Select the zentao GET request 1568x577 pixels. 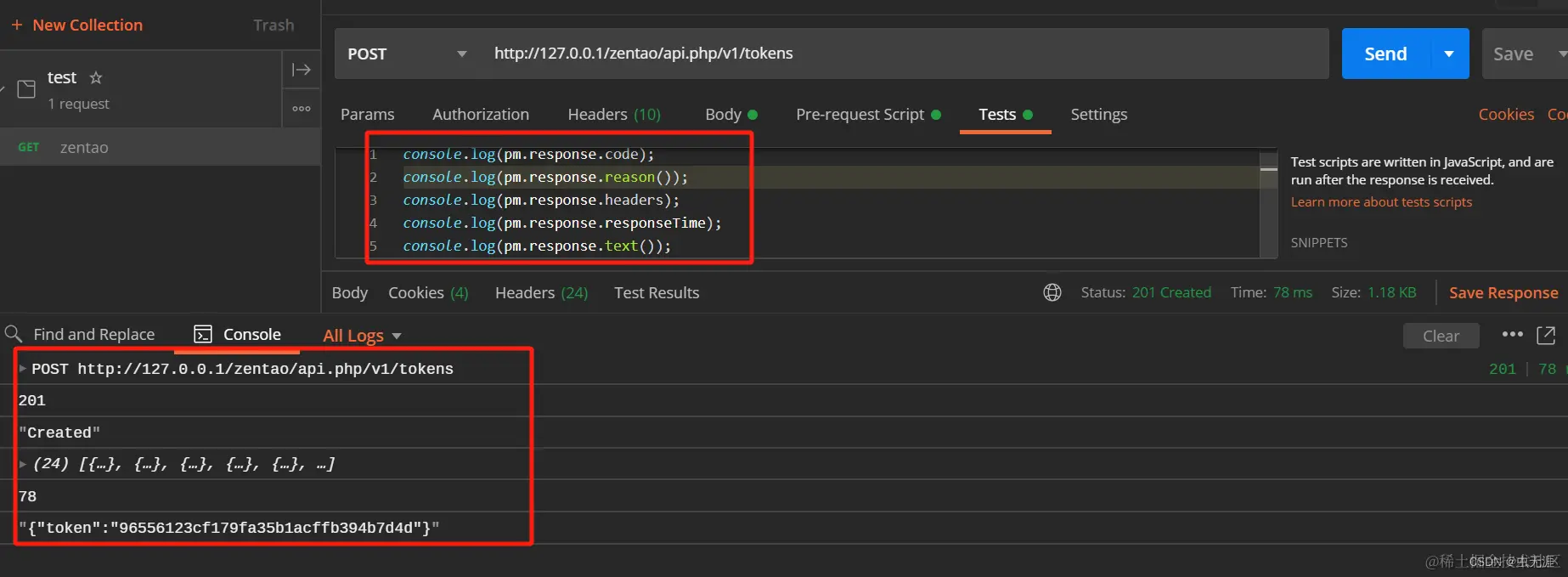[x=160, y=147]
